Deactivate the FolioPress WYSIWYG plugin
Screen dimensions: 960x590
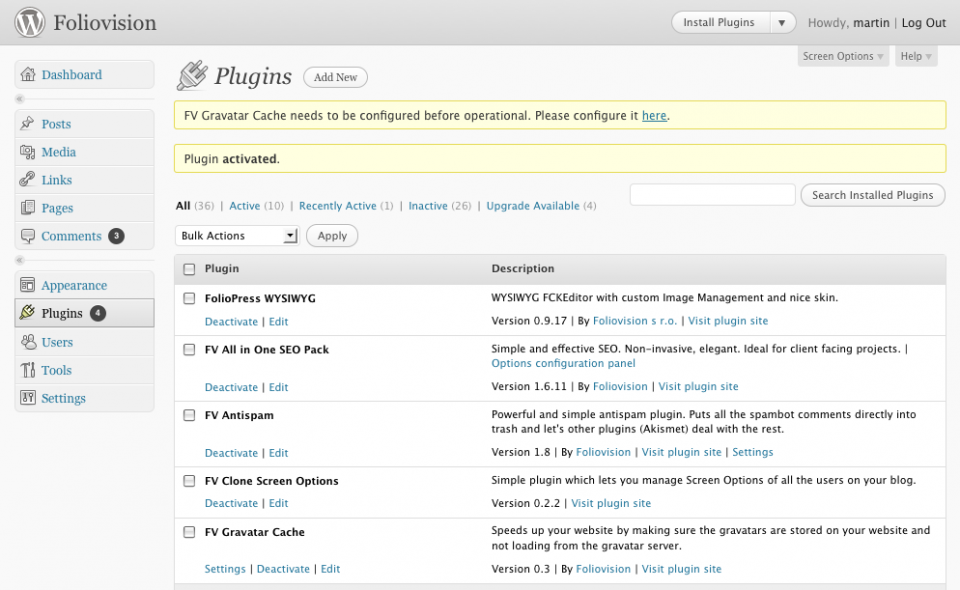[x=231, y=321]
